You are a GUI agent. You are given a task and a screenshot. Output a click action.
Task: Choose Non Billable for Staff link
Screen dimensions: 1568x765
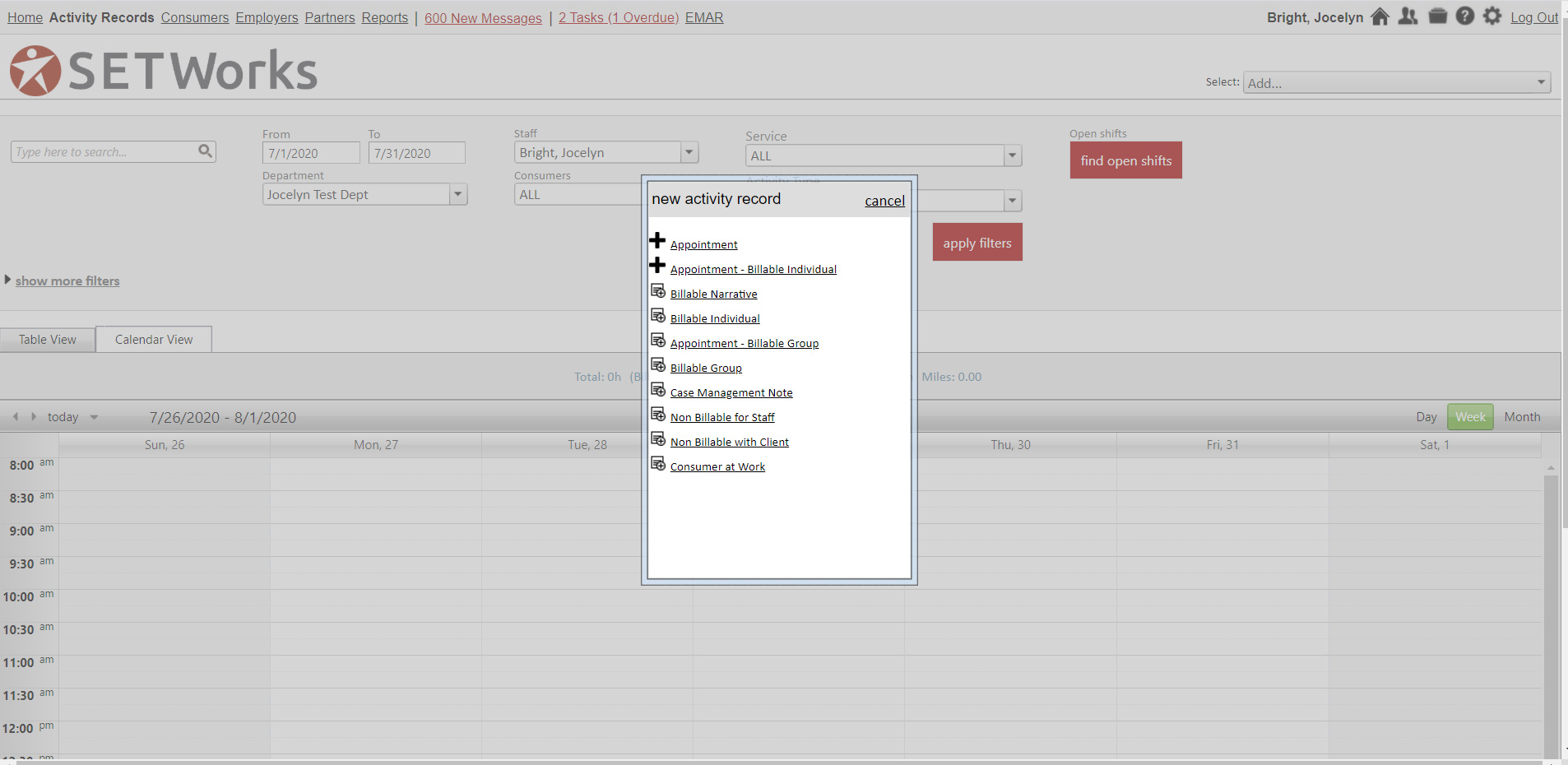tap(722, 417)
